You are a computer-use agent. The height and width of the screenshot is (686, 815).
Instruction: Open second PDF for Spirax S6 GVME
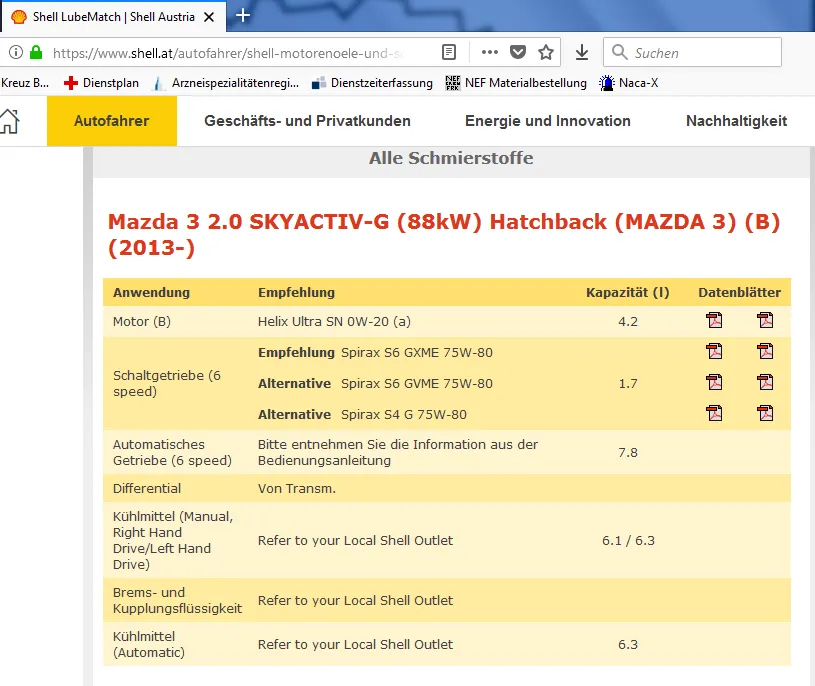coord(765,382)
